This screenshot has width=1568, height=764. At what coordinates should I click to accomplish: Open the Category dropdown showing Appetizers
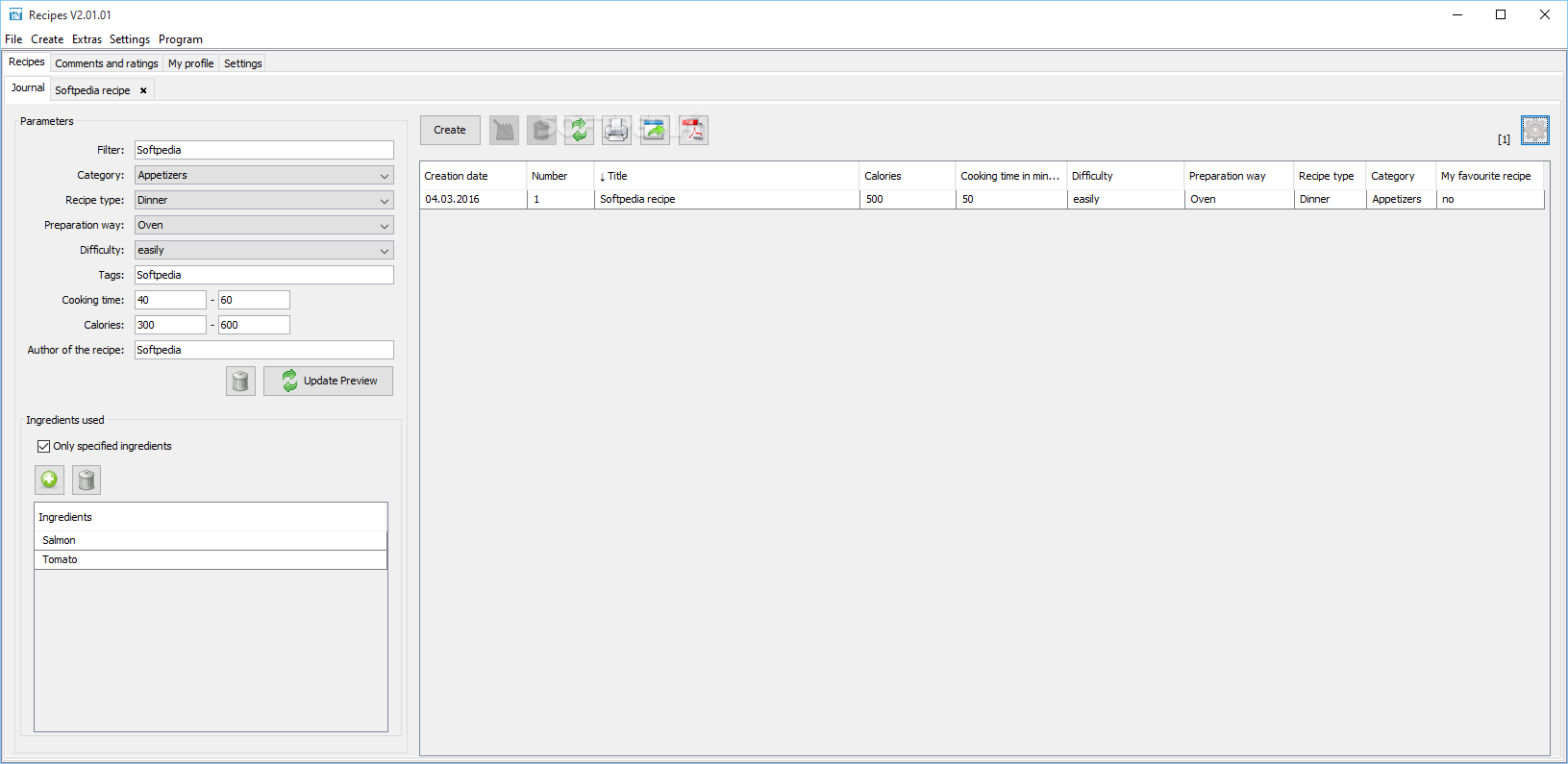[x=264, y=175]
